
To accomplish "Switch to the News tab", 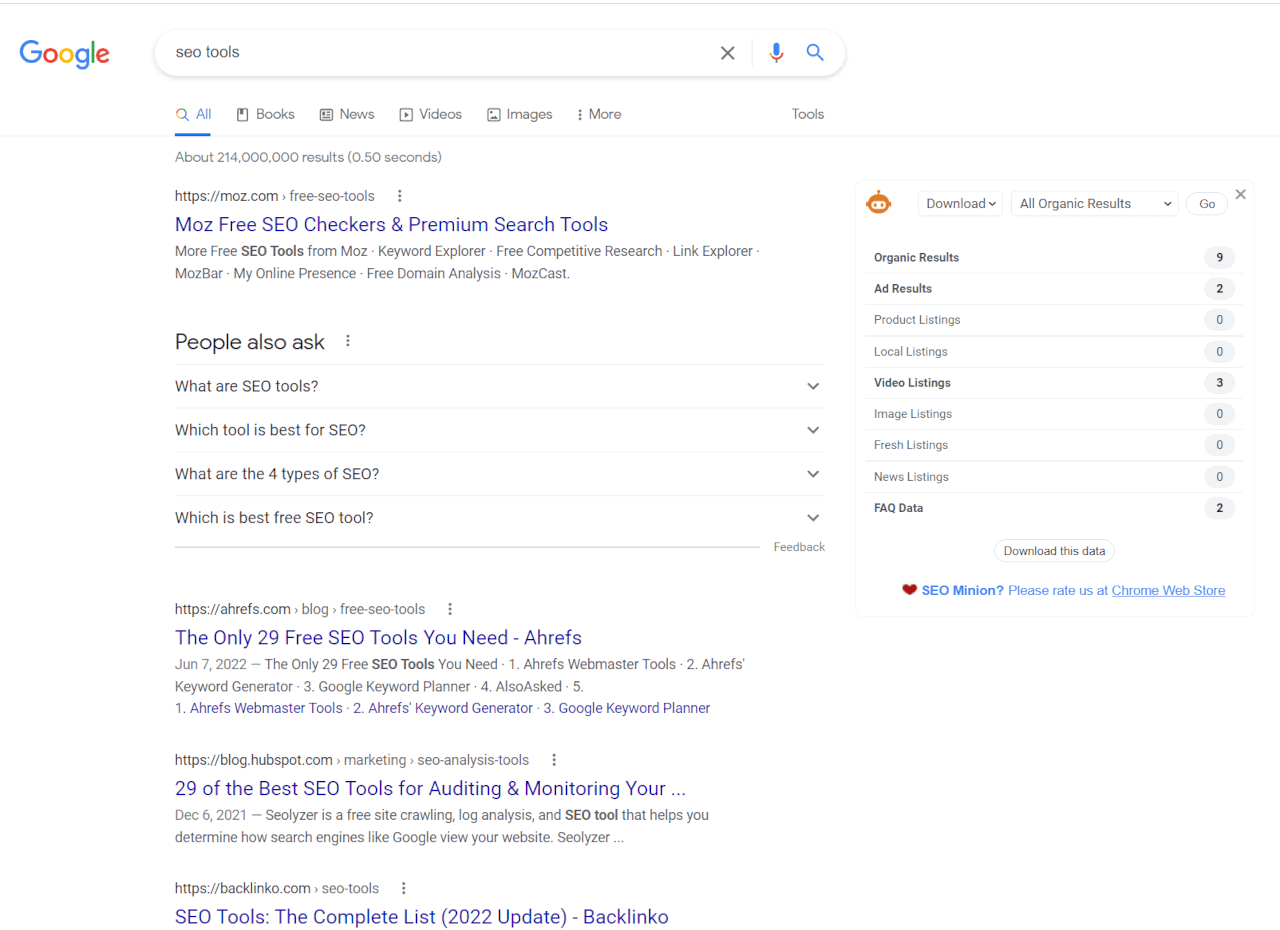I will pyautogui.click(x=346, y=114).
